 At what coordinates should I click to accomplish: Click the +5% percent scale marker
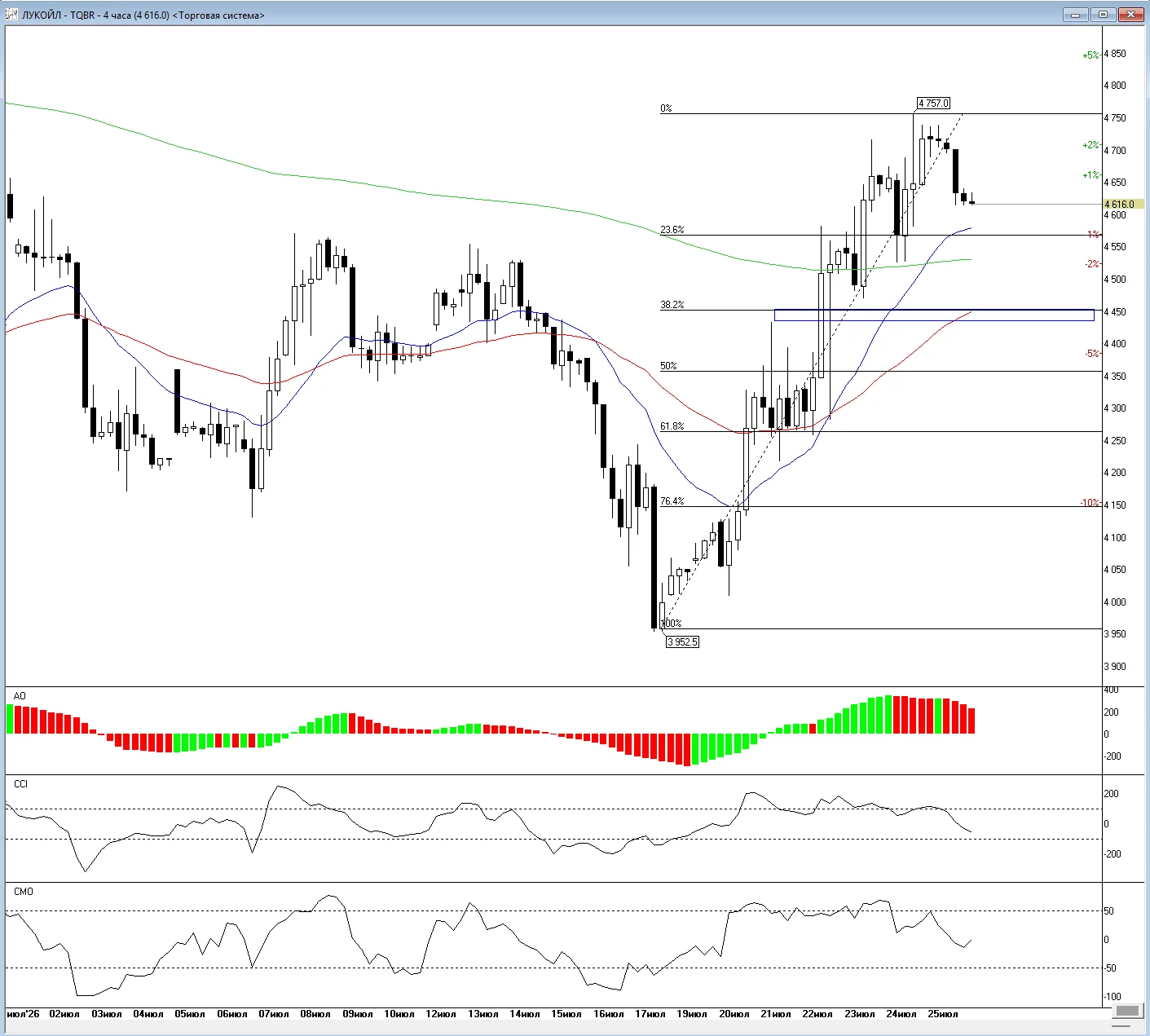pyautogui.click(x=1091, y=55)
